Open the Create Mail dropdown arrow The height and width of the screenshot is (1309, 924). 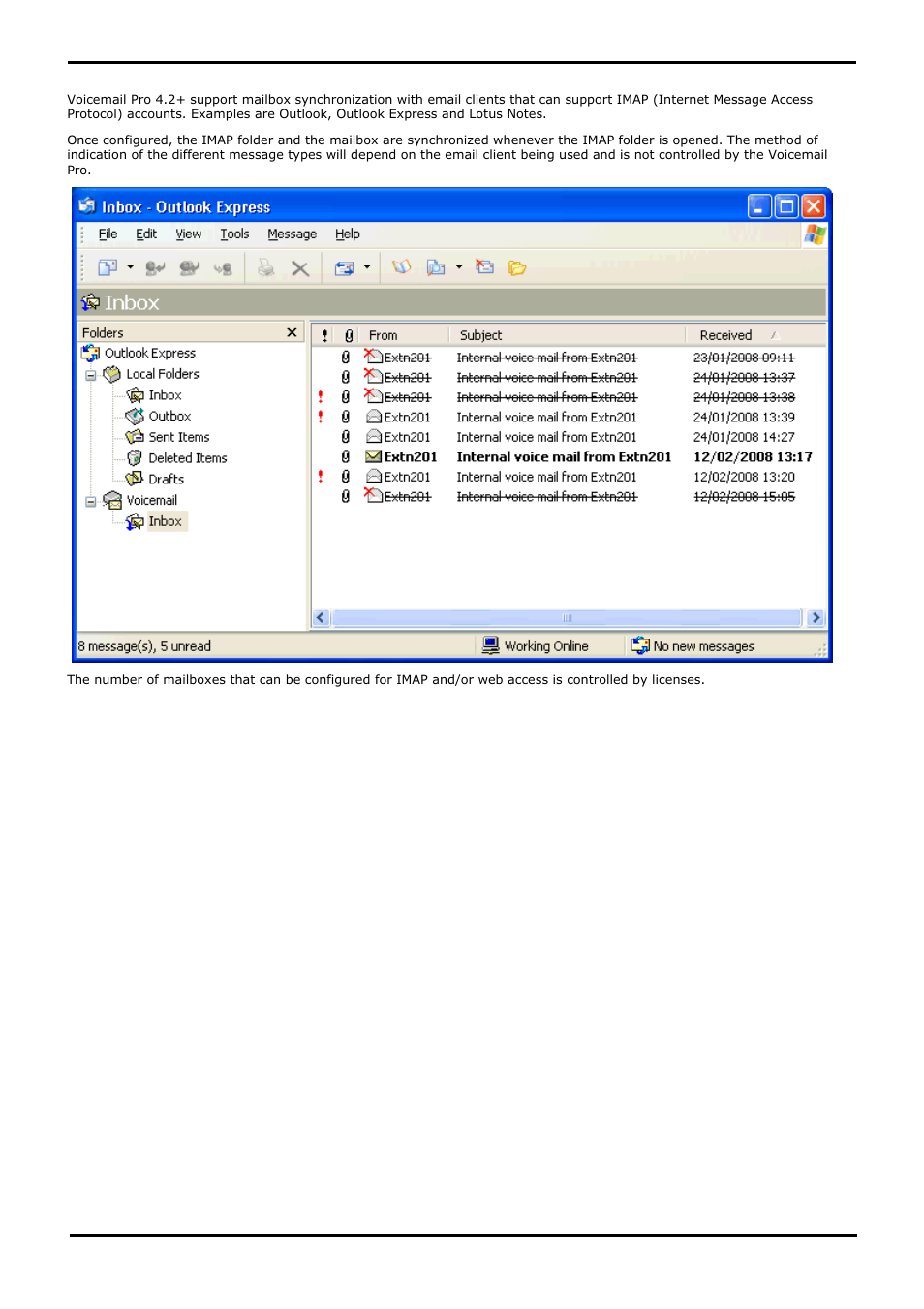coord(130,267)
